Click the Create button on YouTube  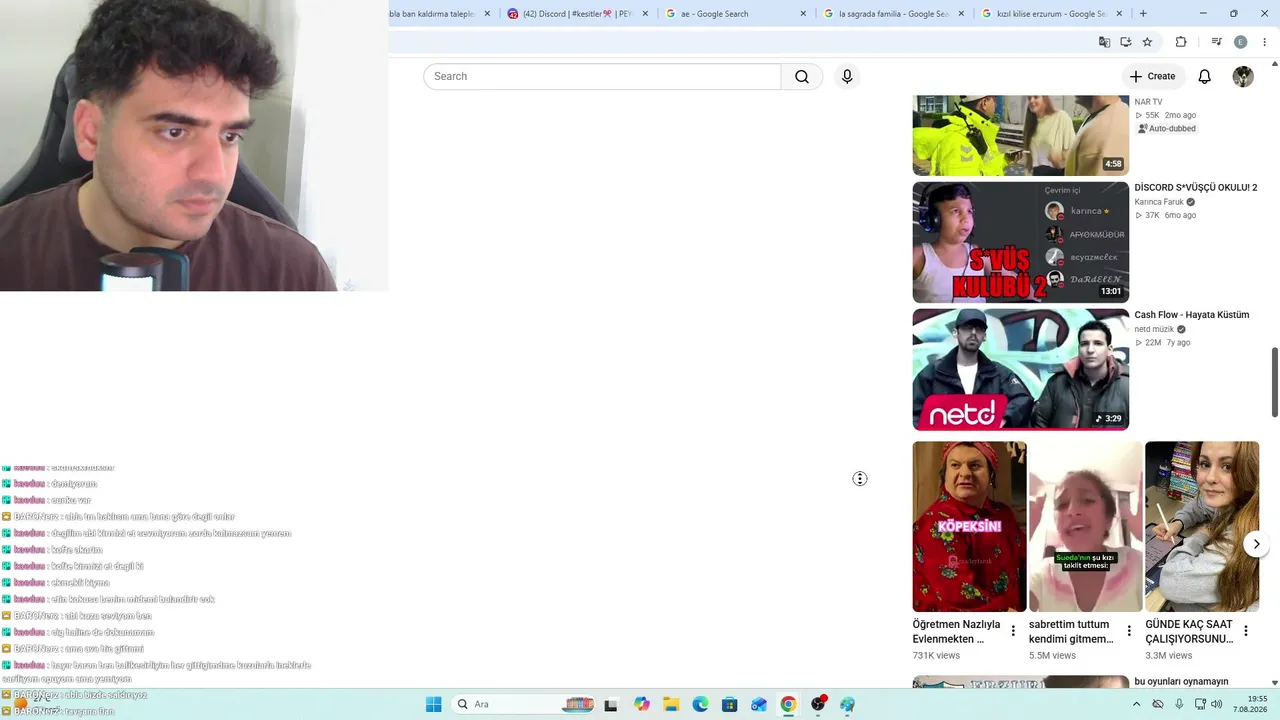[1152, 77]
